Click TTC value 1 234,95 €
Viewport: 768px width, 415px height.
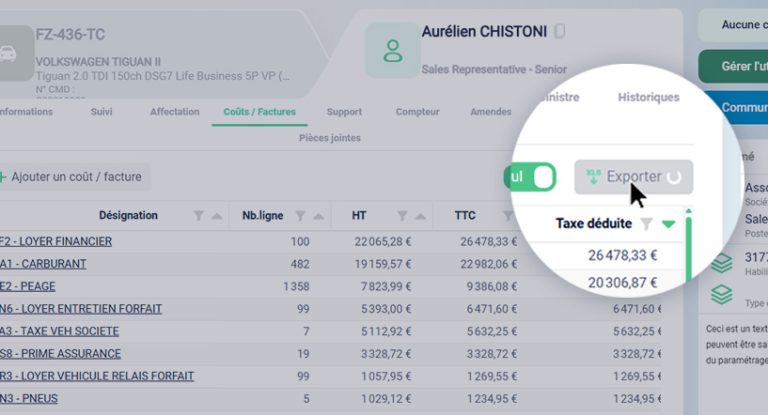pyautogui.click(x=492, y=399)
